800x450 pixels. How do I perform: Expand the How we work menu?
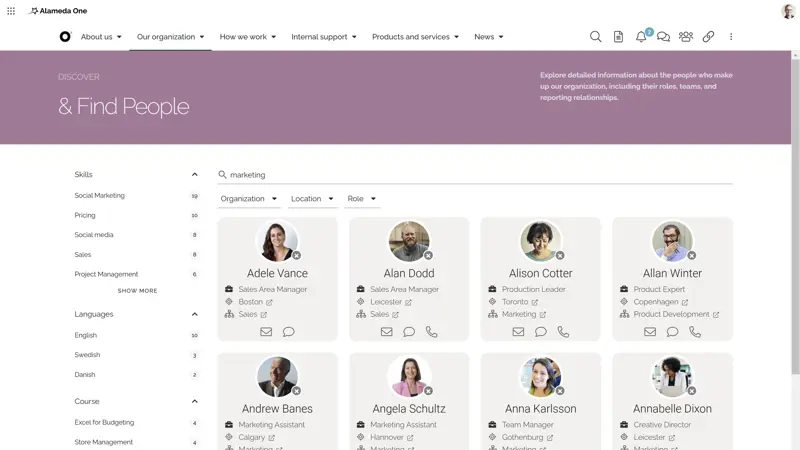247,37
